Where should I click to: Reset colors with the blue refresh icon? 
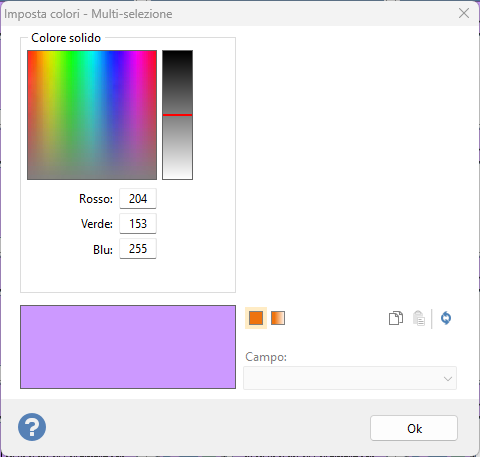click(446, 318)
